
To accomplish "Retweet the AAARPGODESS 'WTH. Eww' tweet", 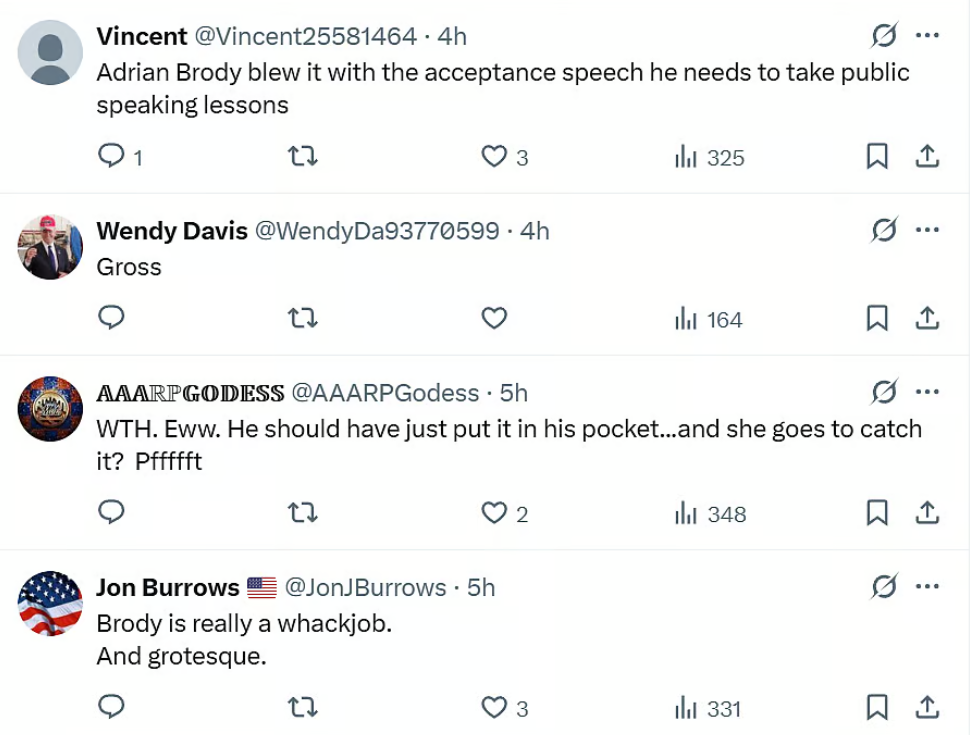I will point(303,513).
